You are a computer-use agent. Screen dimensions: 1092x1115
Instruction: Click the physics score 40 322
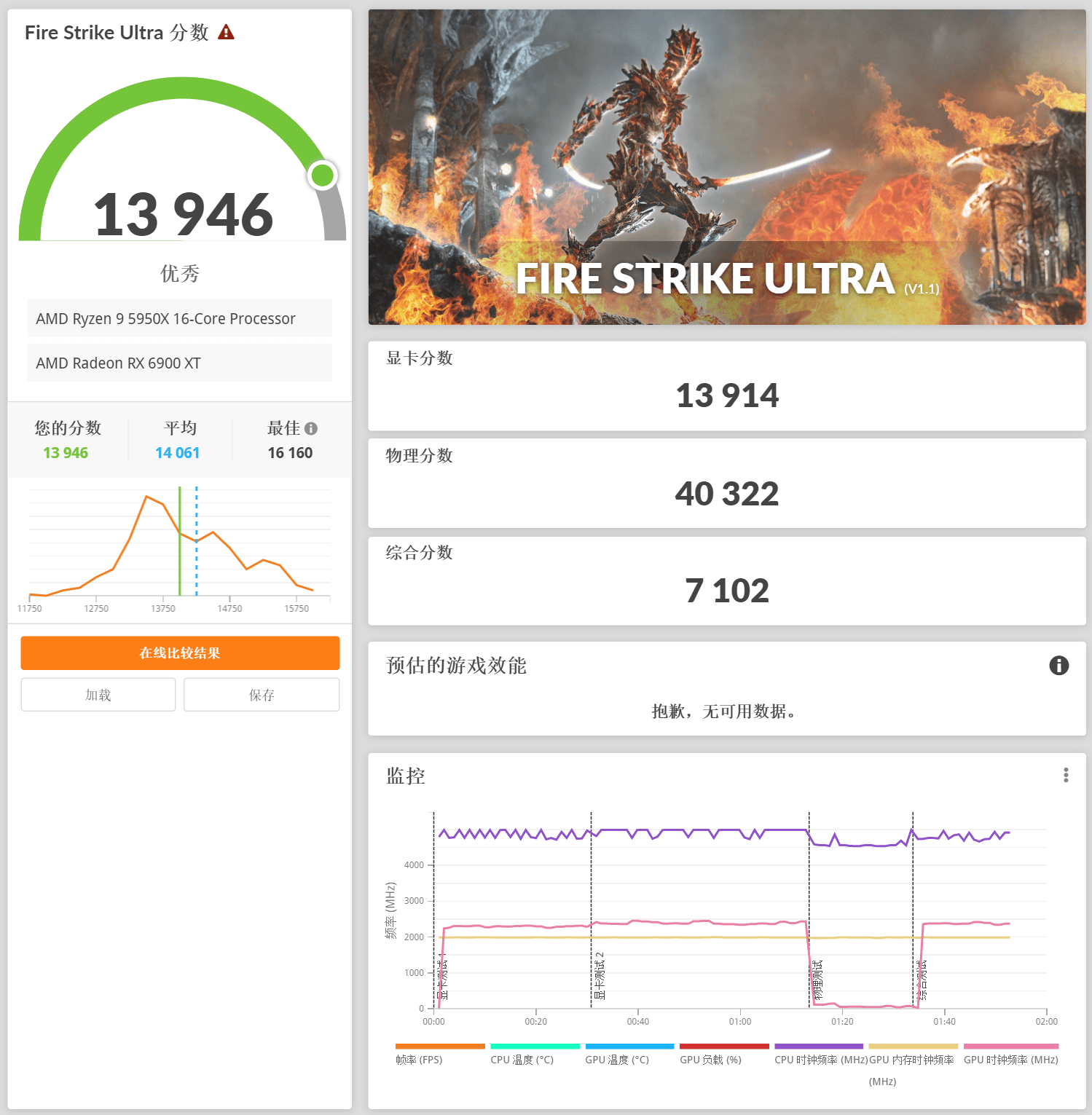pyautogui.click(x=727, y=494)
